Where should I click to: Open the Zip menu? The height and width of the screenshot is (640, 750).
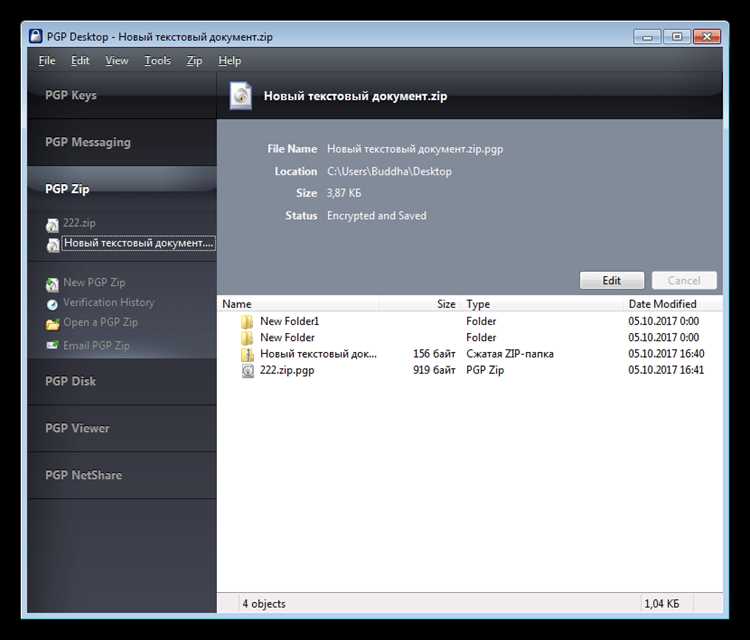(194, 61)
